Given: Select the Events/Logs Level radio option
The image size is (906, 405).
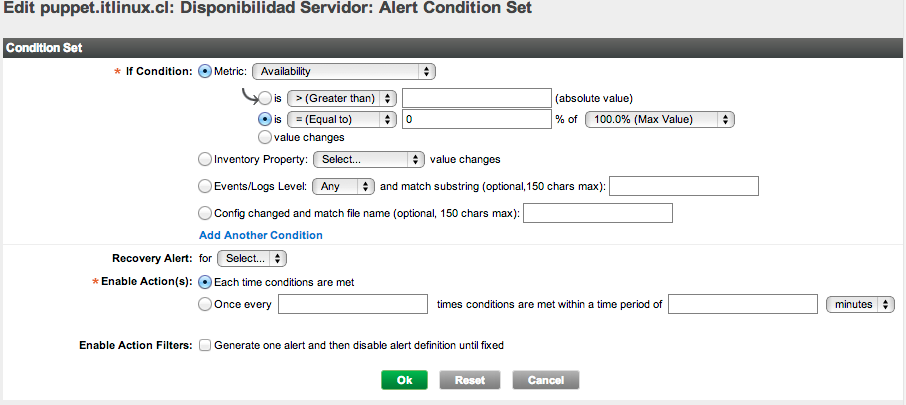Looking at the screenshot, I should click(x=205, y=186).
